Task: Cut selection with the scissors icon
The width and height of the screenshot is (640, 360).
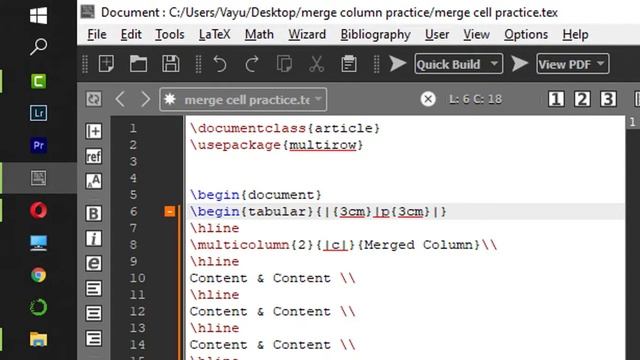Action: (316, 64)
